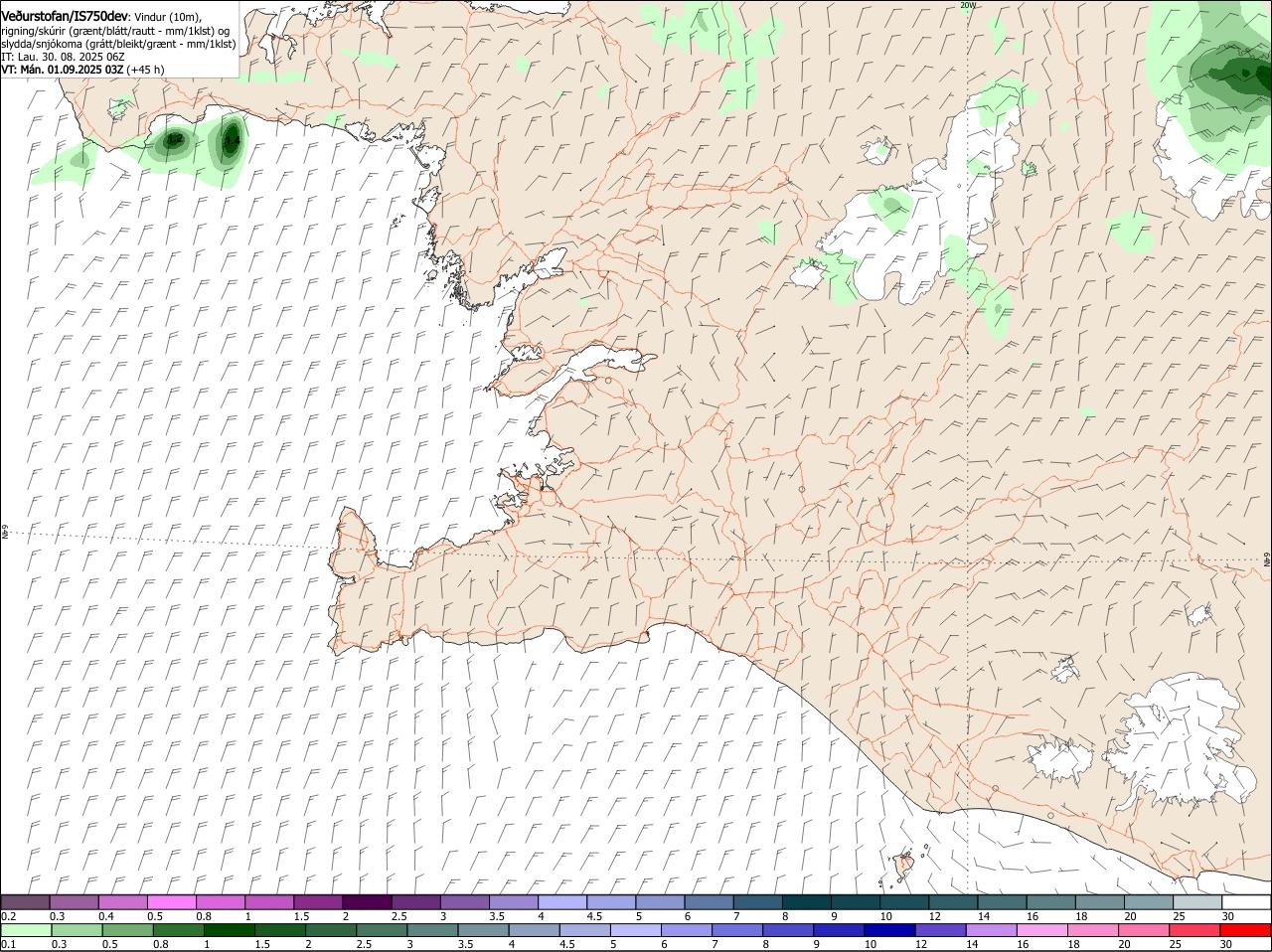Click the Veðurstofan/IS750dev map title
The image size is (1272, 952).
(x=65, y=16)
